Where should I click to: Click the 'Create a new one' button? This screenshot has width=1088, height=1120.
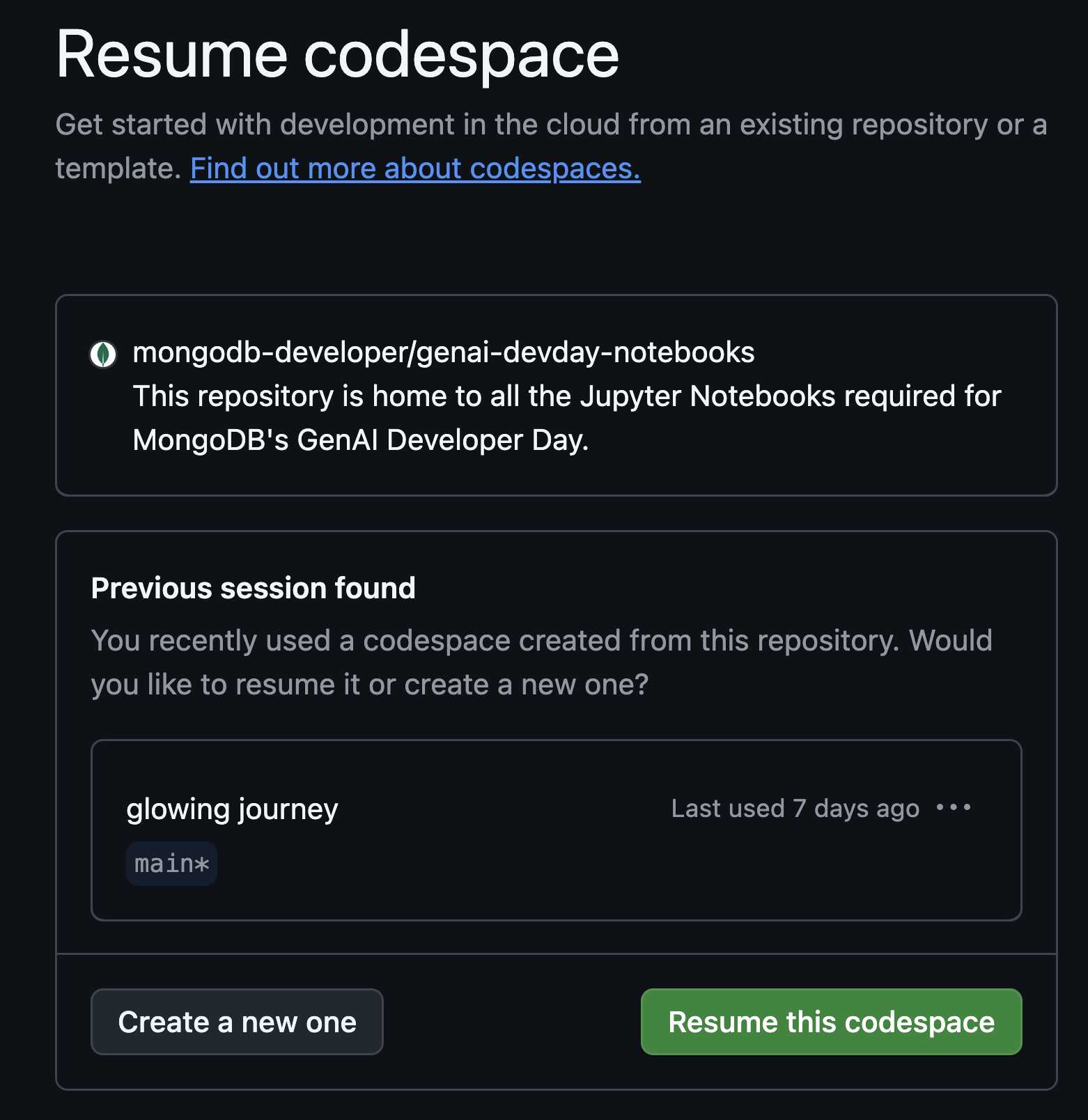click(237, 1022)
